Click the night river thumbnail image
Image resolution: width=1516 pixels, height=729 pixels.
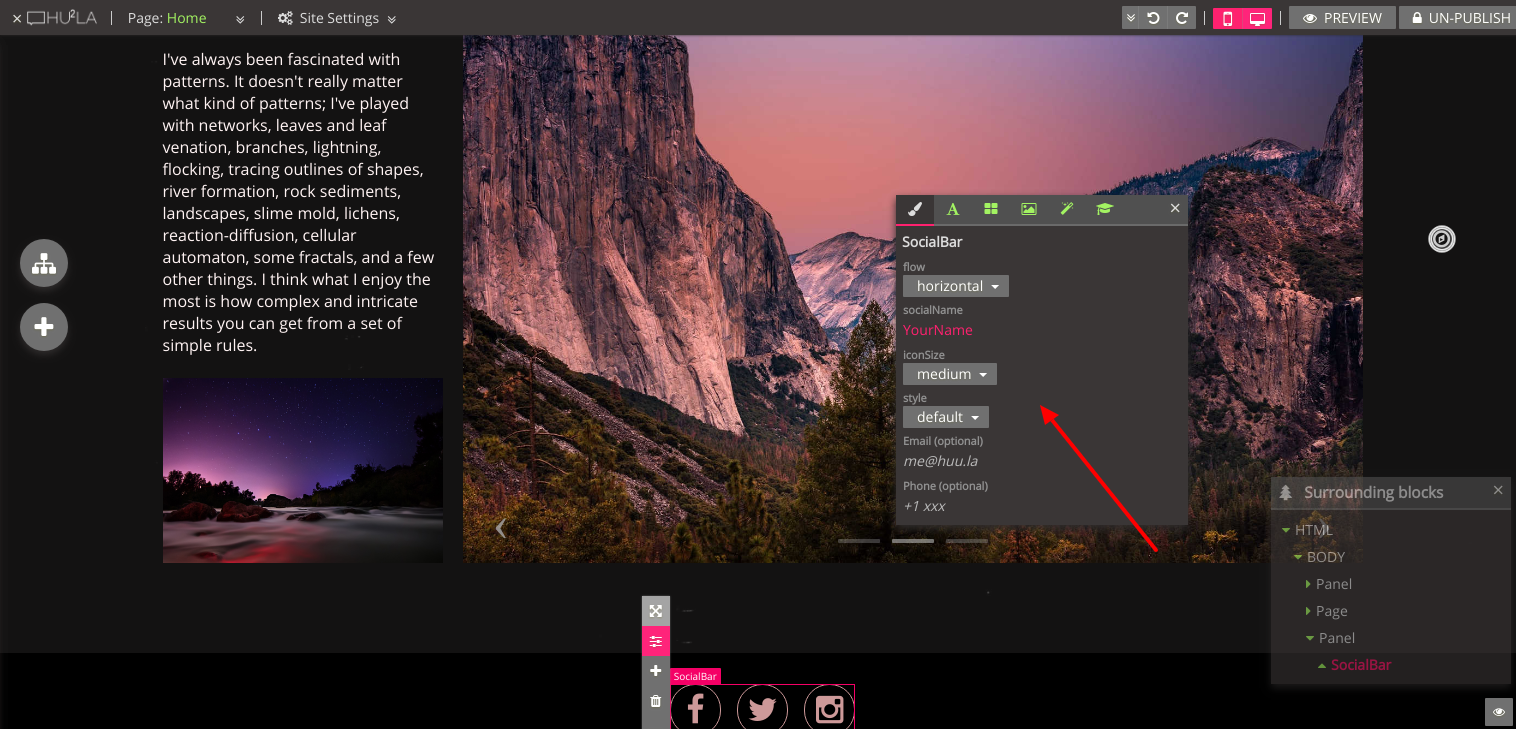click(x=303, y=470)
